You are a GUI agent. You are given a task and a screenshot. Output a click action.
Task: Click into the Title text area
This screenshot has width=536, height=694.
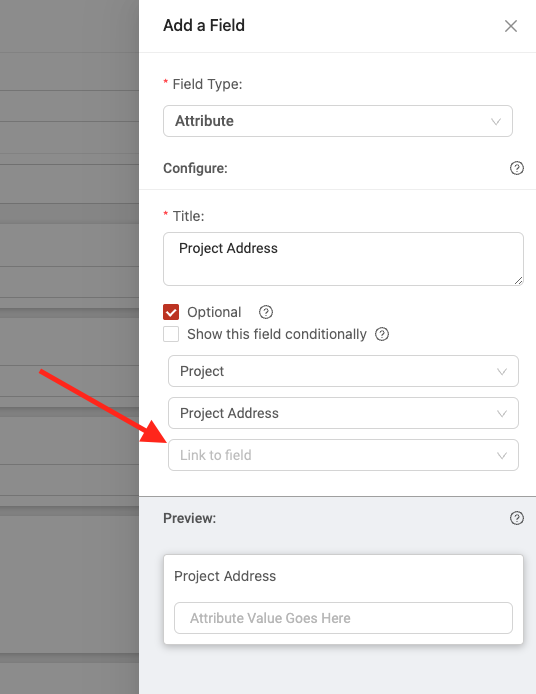pos(343,259)
